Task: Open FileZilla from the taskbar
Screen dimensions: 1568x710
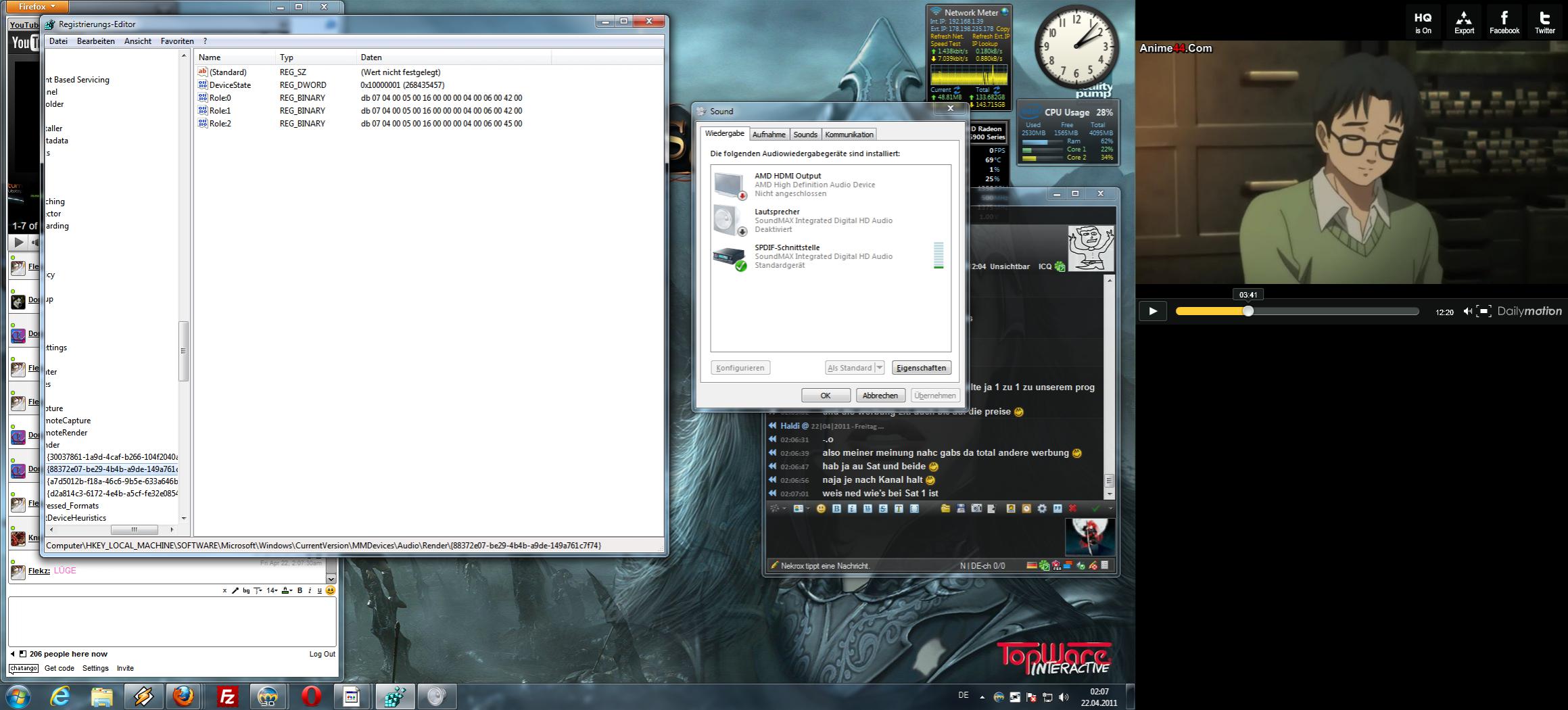Action: (227, 696)
